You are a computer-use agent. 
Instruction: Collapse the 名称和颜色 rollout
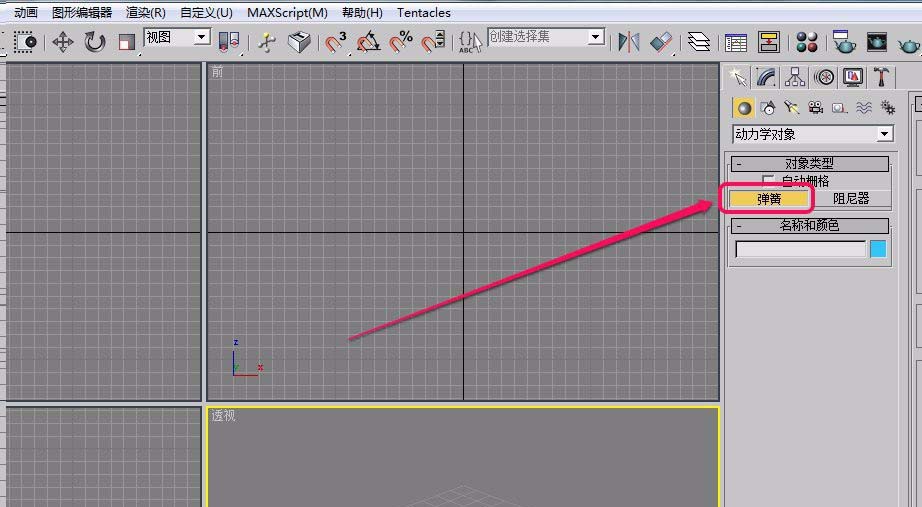pos(810,225)
